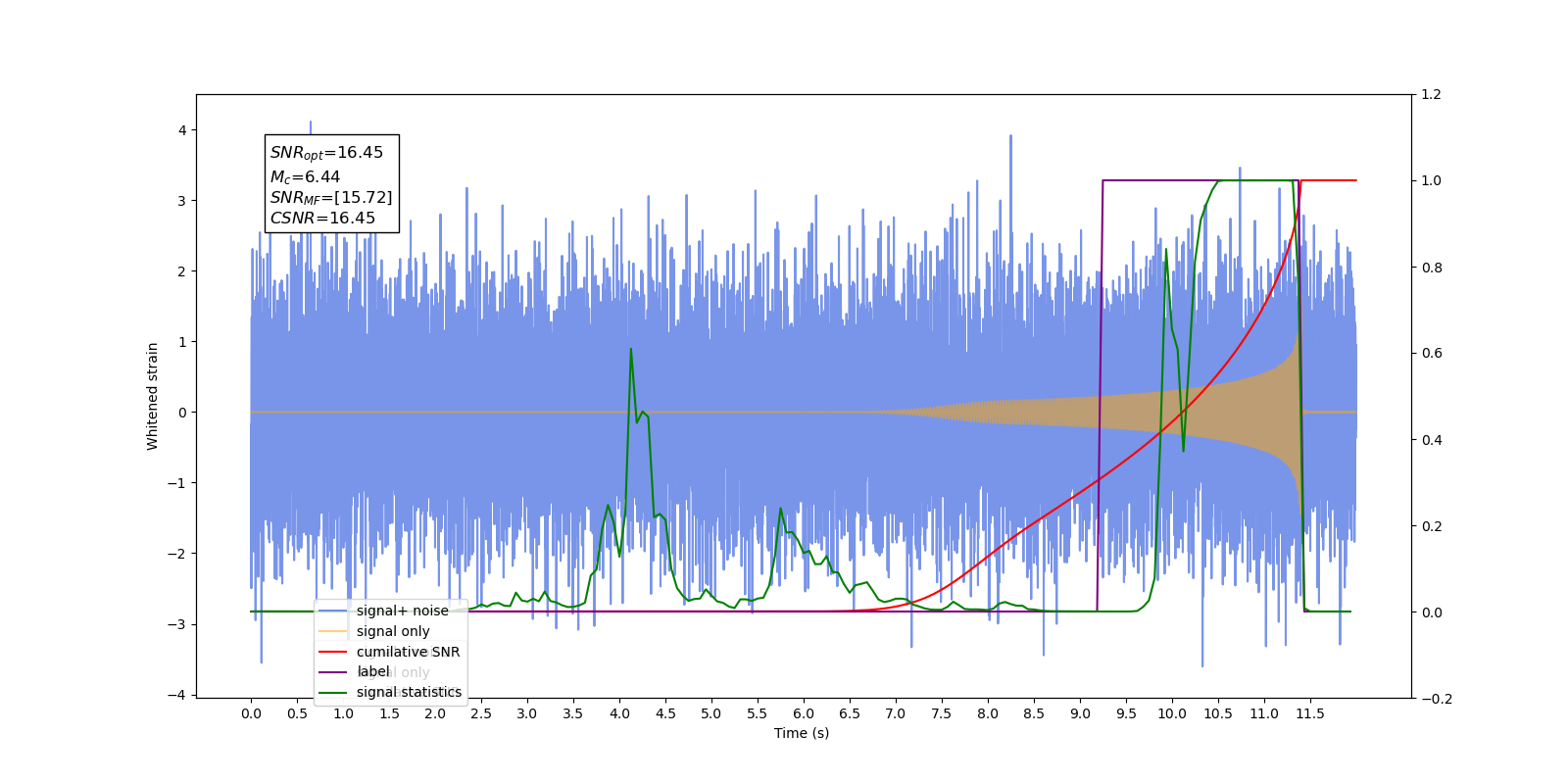Click the blue signal+ noise legend line
This screenshot has height=784, width=1568.
(x=333, y=611)
